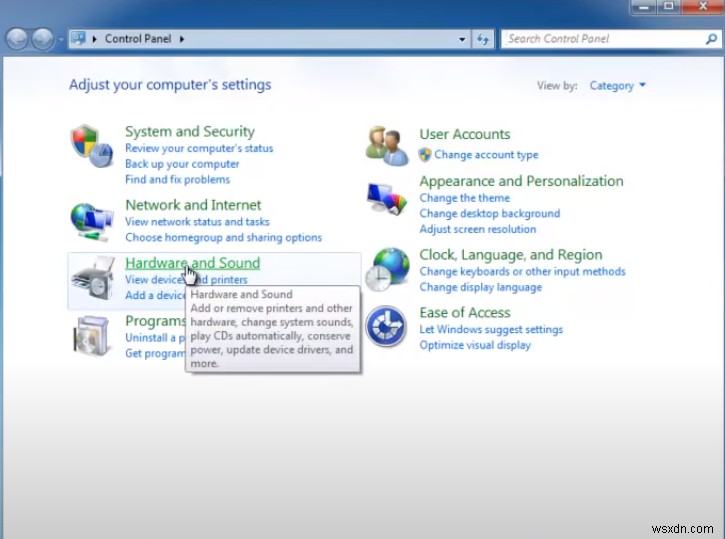Click the Ease of Access icon

click(386, 327)
